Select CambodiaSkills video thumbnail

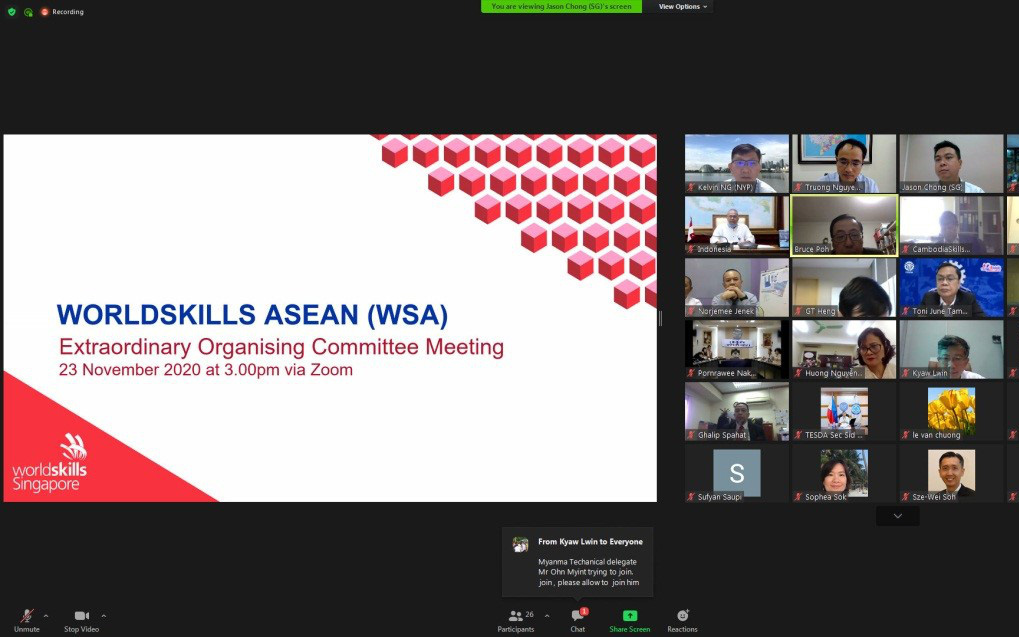(x=951, y=226)
